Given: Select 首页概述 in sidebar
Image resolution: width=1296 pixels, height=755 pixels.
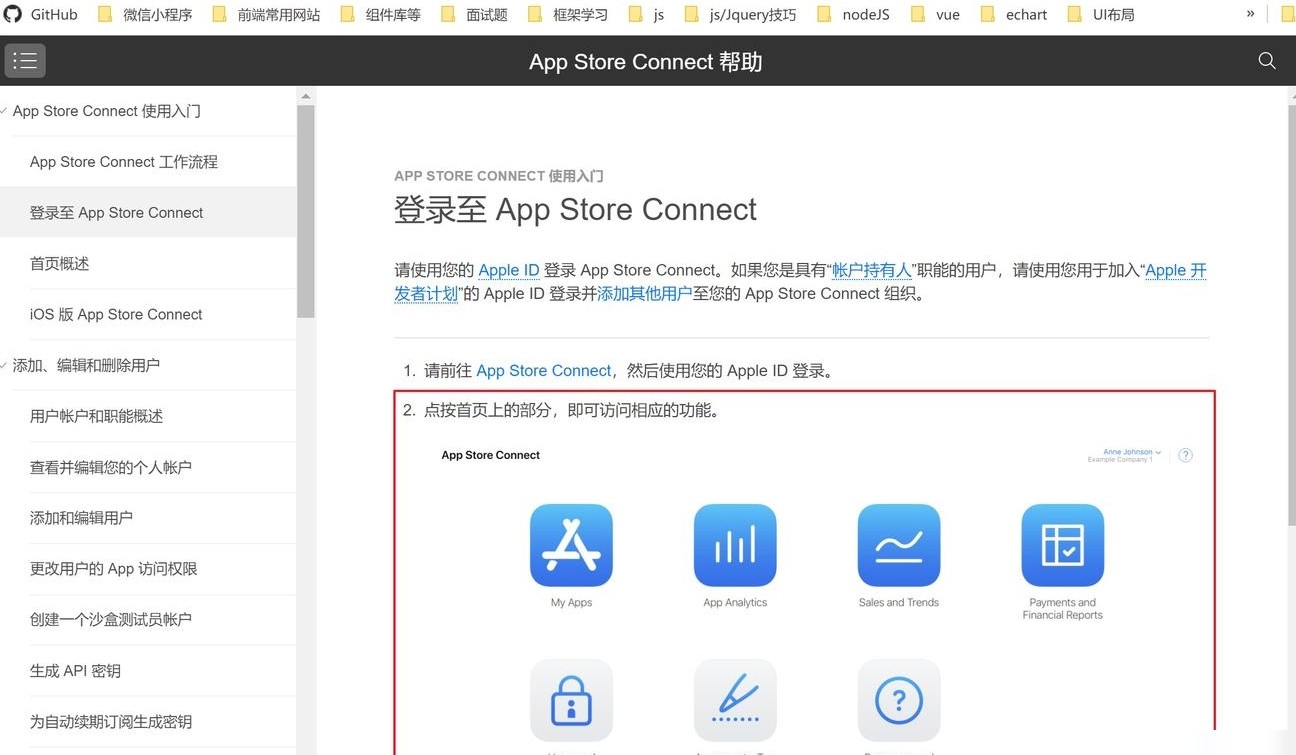Looking at the screenshot, I should point(148,264).
